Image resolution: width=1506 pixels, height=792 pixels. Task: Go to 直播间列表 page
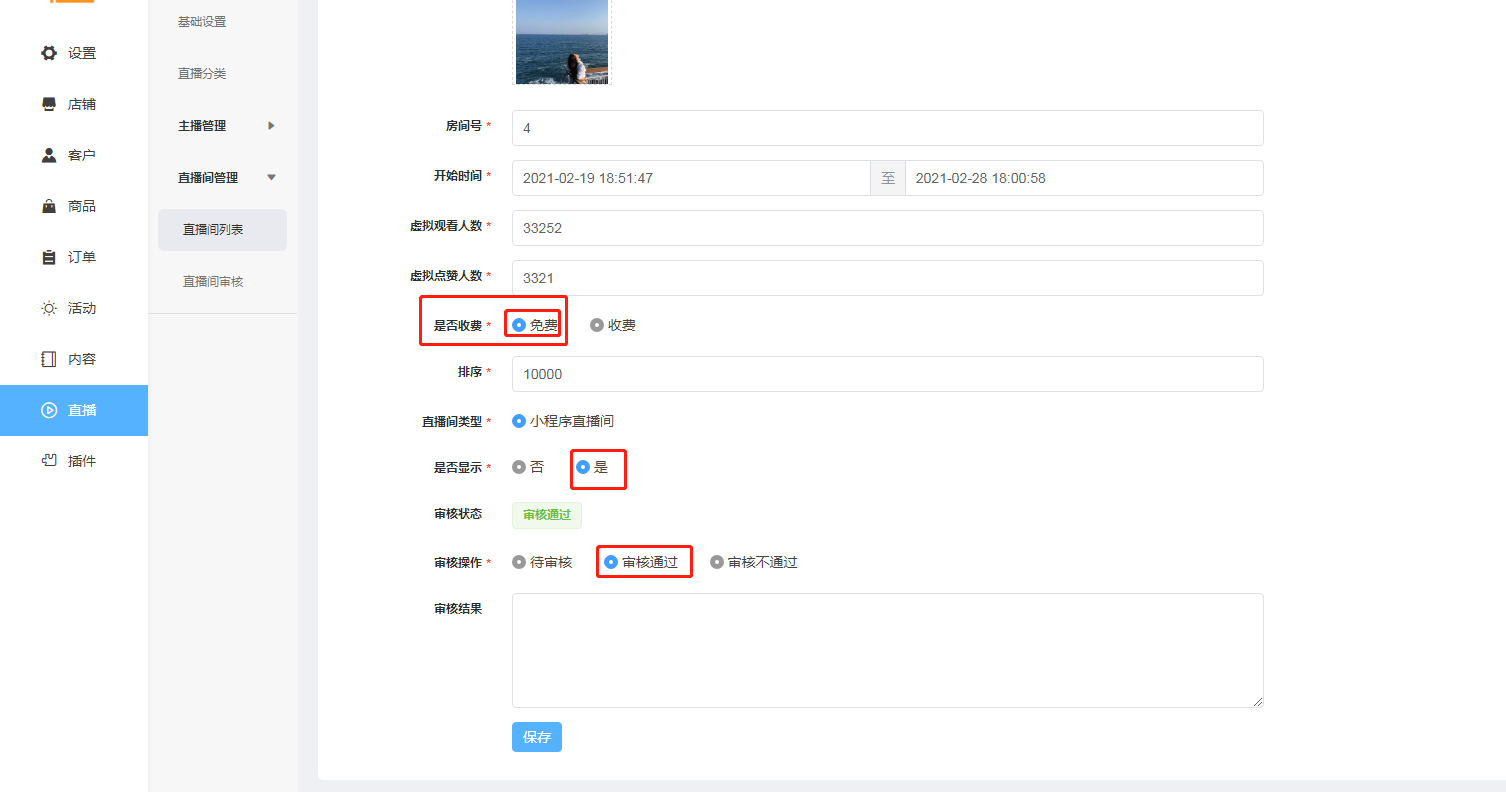[x=222, y=230]
